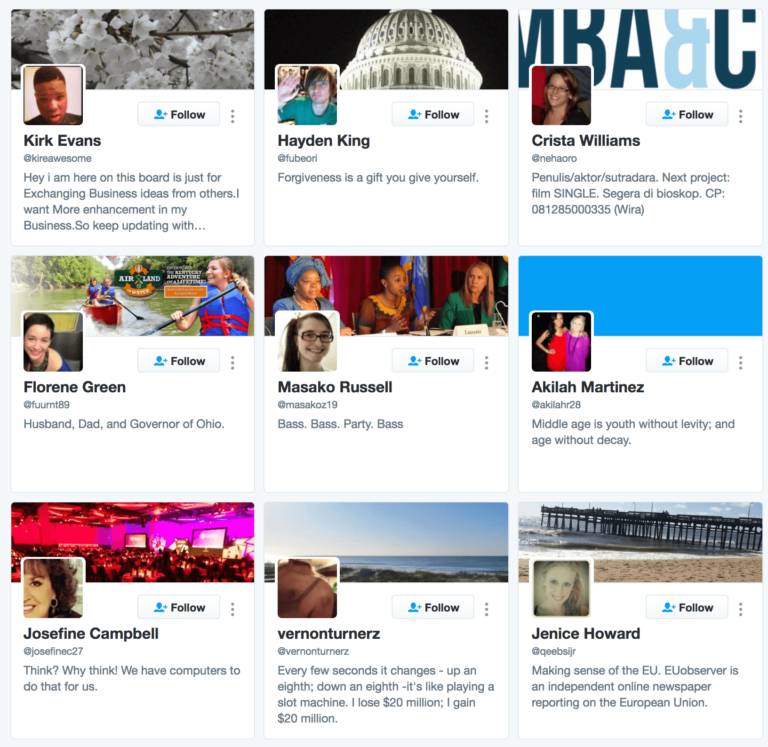The image size is (768, 747).
Task: Follow Kirk Evans
Action: tap(179, 114)
